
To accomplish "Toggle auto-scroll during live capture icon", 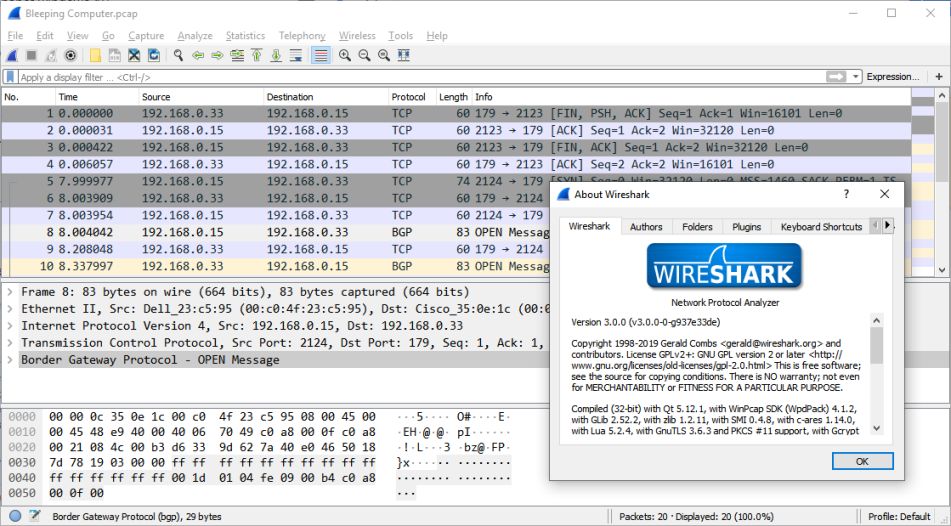I will [x=296, y=55].
